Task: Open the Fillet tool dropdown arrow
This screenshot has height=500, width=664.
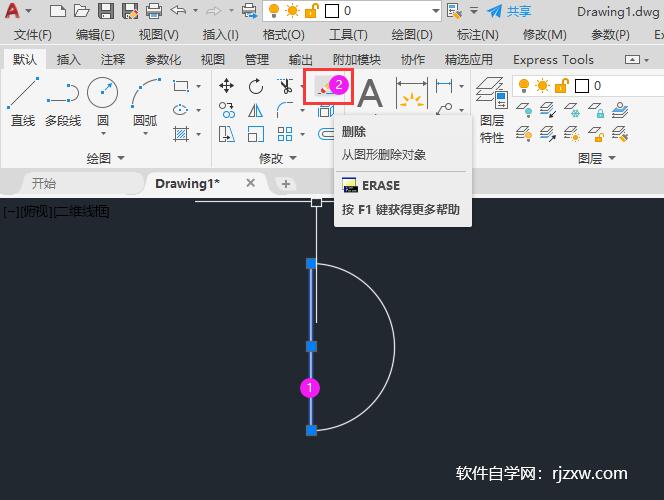Action: 302,110
